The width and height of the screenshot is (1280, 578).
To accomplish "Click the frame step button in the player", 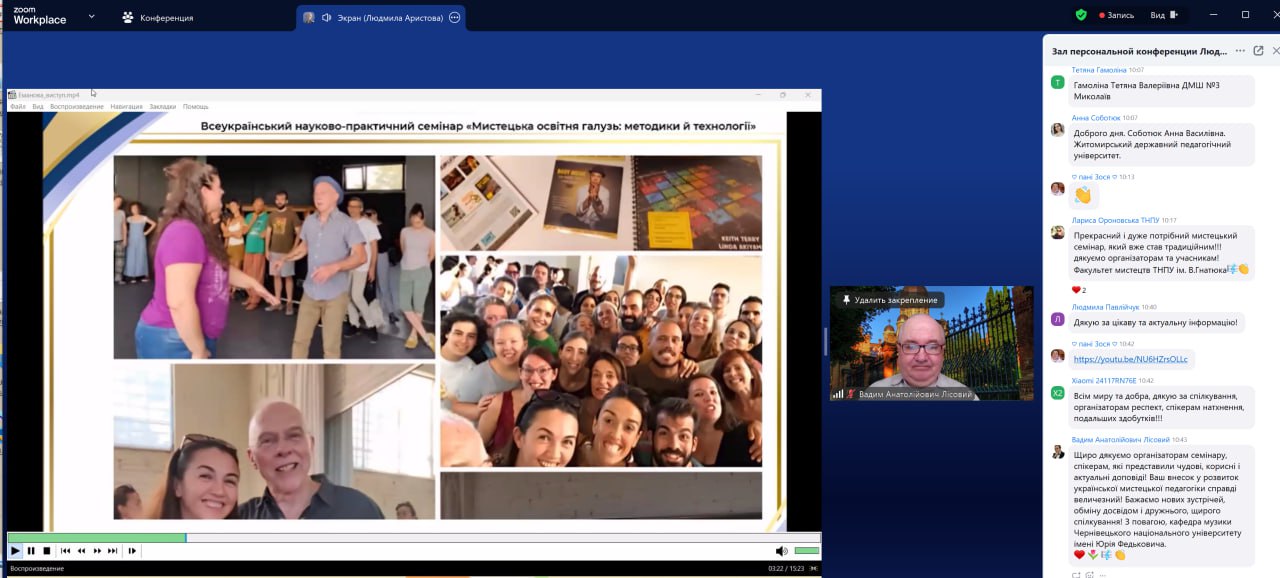I will click(x=132, y=550).
